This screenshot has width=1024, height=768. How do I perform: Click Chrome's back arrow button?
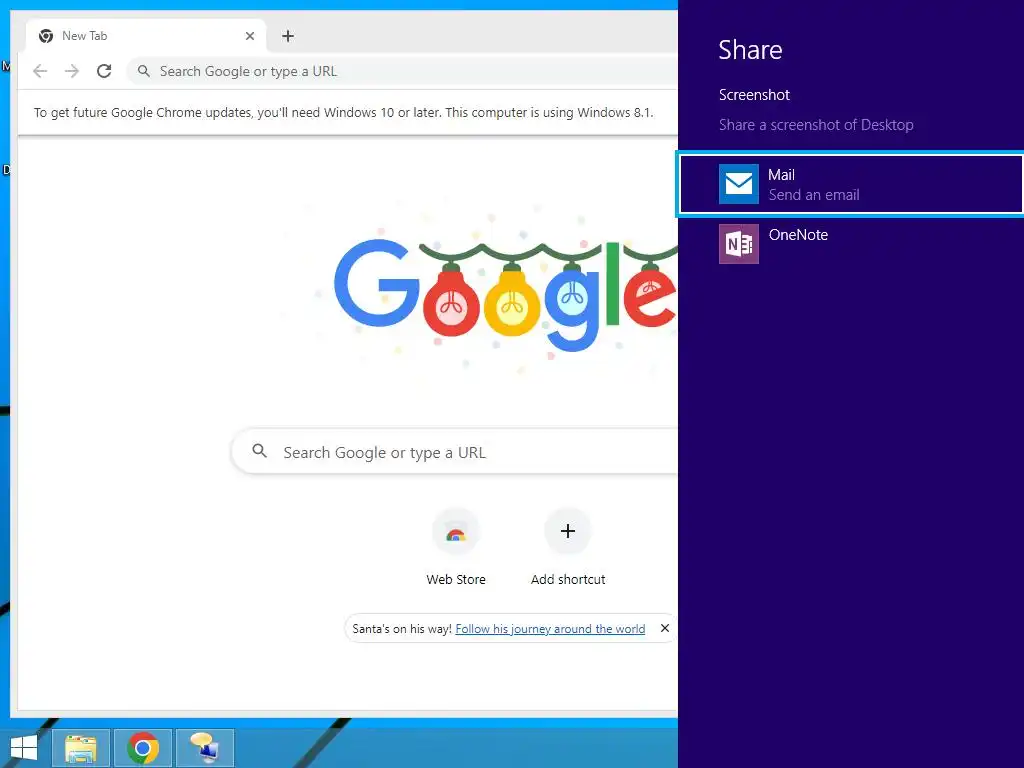pyautogui.click(x=40, y=71)
